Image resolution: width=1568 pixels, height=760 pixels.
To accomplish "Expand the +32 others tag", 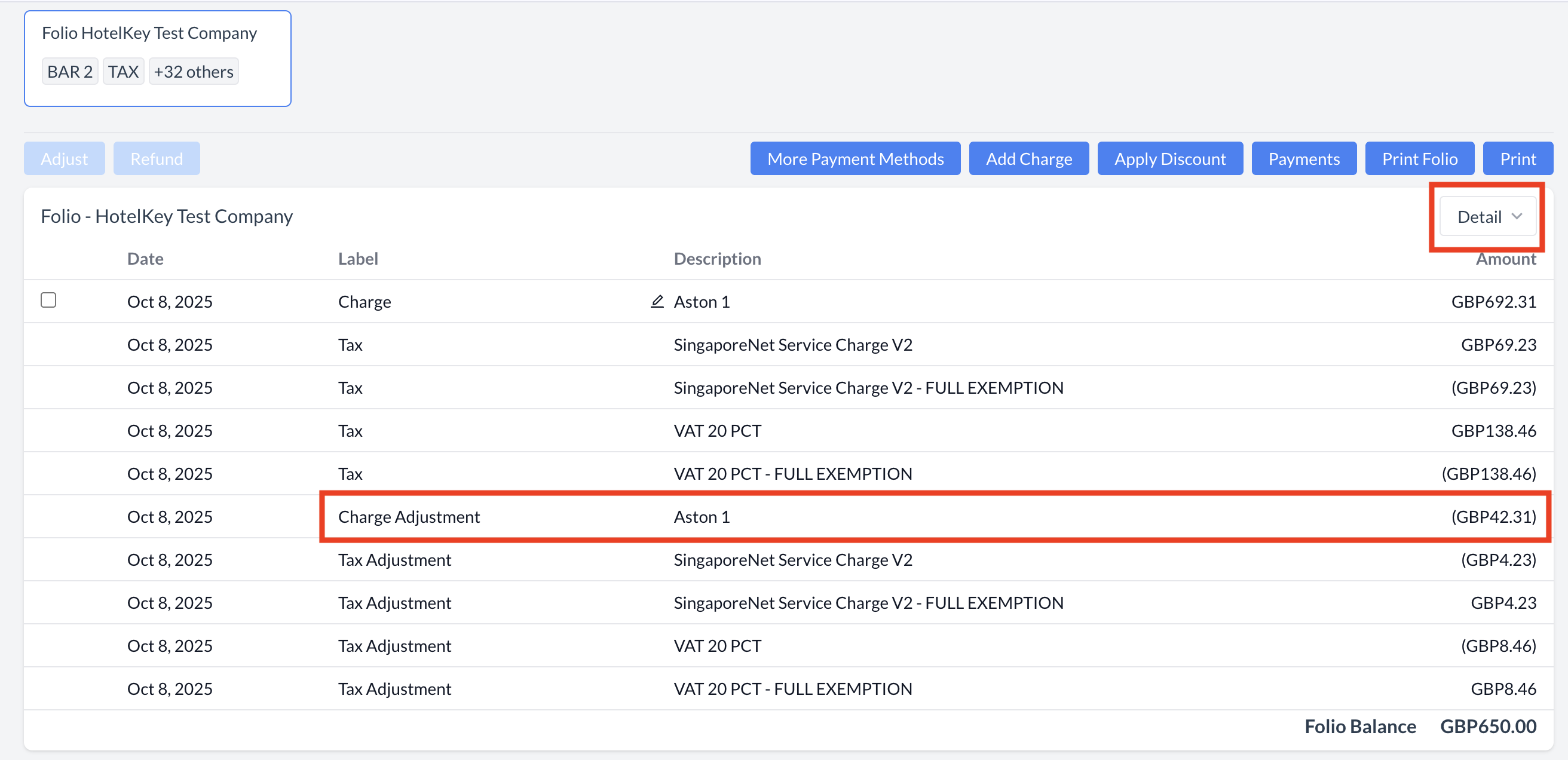I will pos(194,72).
